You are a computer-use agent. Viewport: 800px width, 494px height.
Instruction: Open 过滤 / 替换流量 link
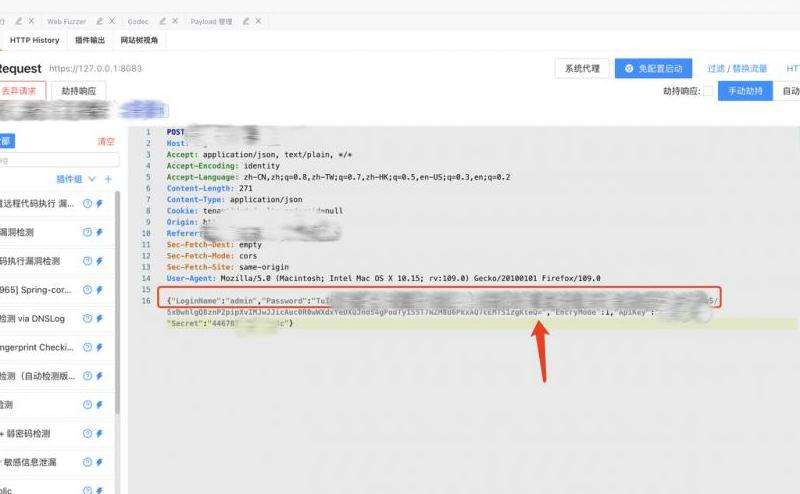tap(737, 69)
